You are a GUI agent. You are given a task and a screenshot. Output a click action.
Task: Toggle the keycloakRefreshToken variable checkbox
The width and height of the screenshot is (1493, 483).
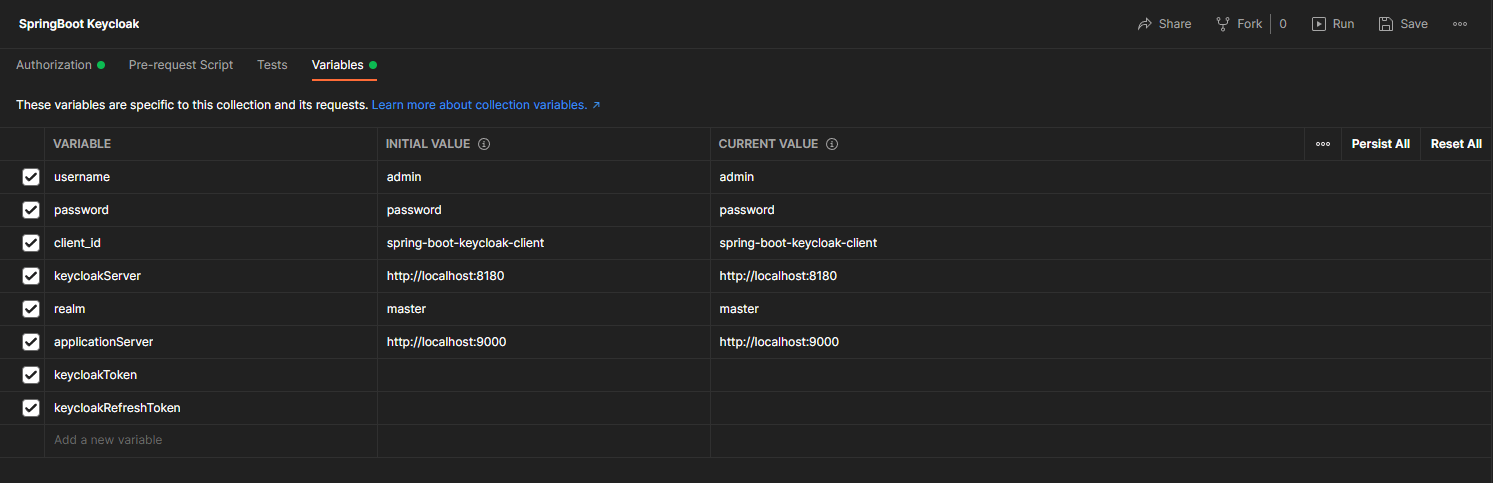(x=31, y=408)
